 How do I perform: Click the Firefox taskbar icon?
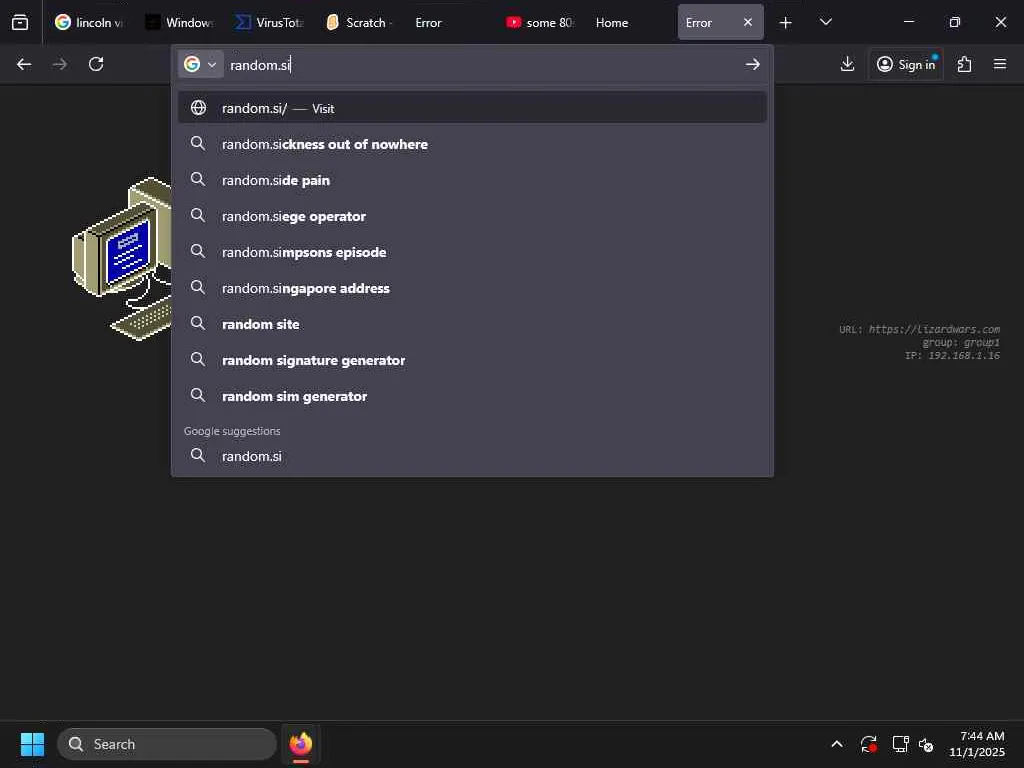click(300, 744)
